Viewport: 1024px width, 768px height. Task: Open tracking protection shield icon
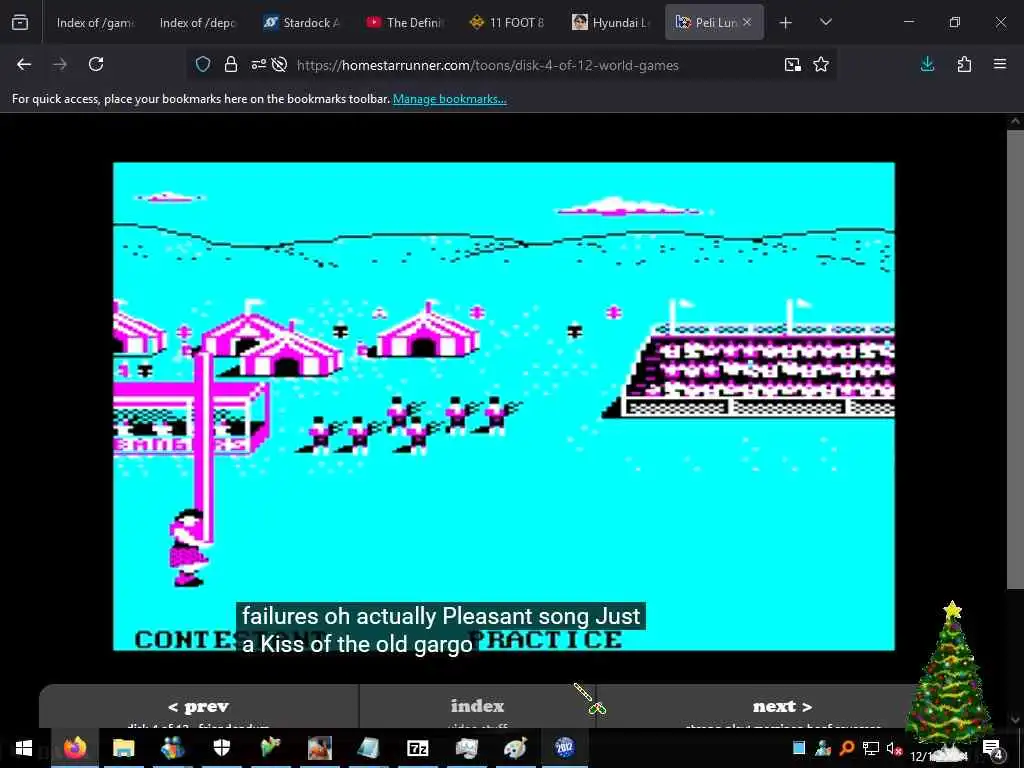203,64
